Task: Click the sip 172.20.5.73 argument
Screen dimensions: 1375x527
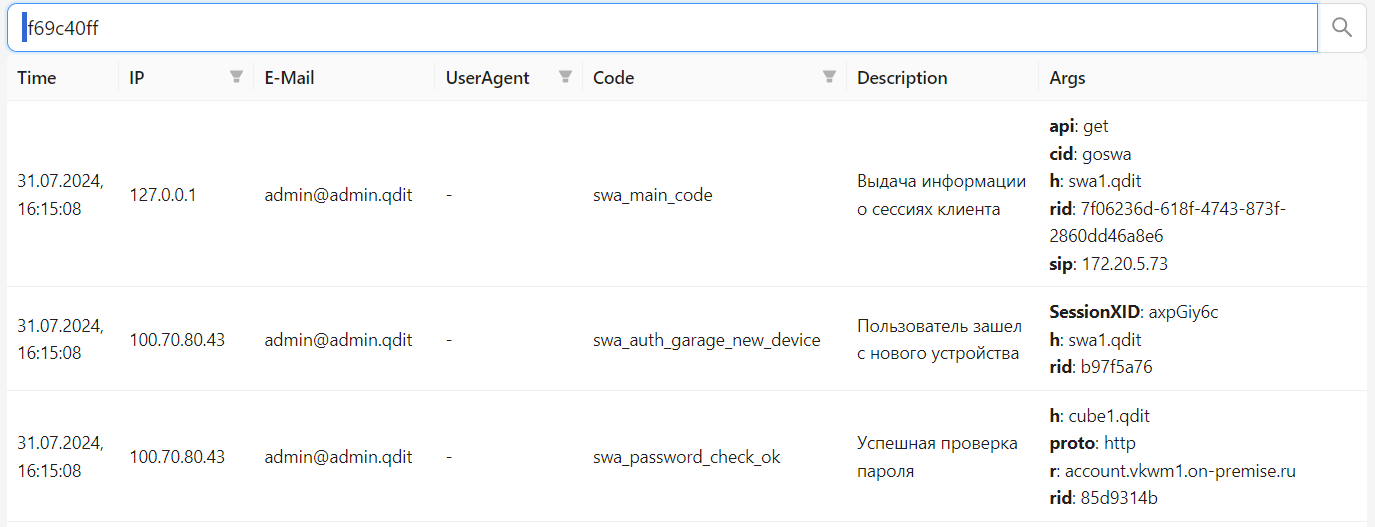Action: pyautogui.click(x=1108, y=264)
